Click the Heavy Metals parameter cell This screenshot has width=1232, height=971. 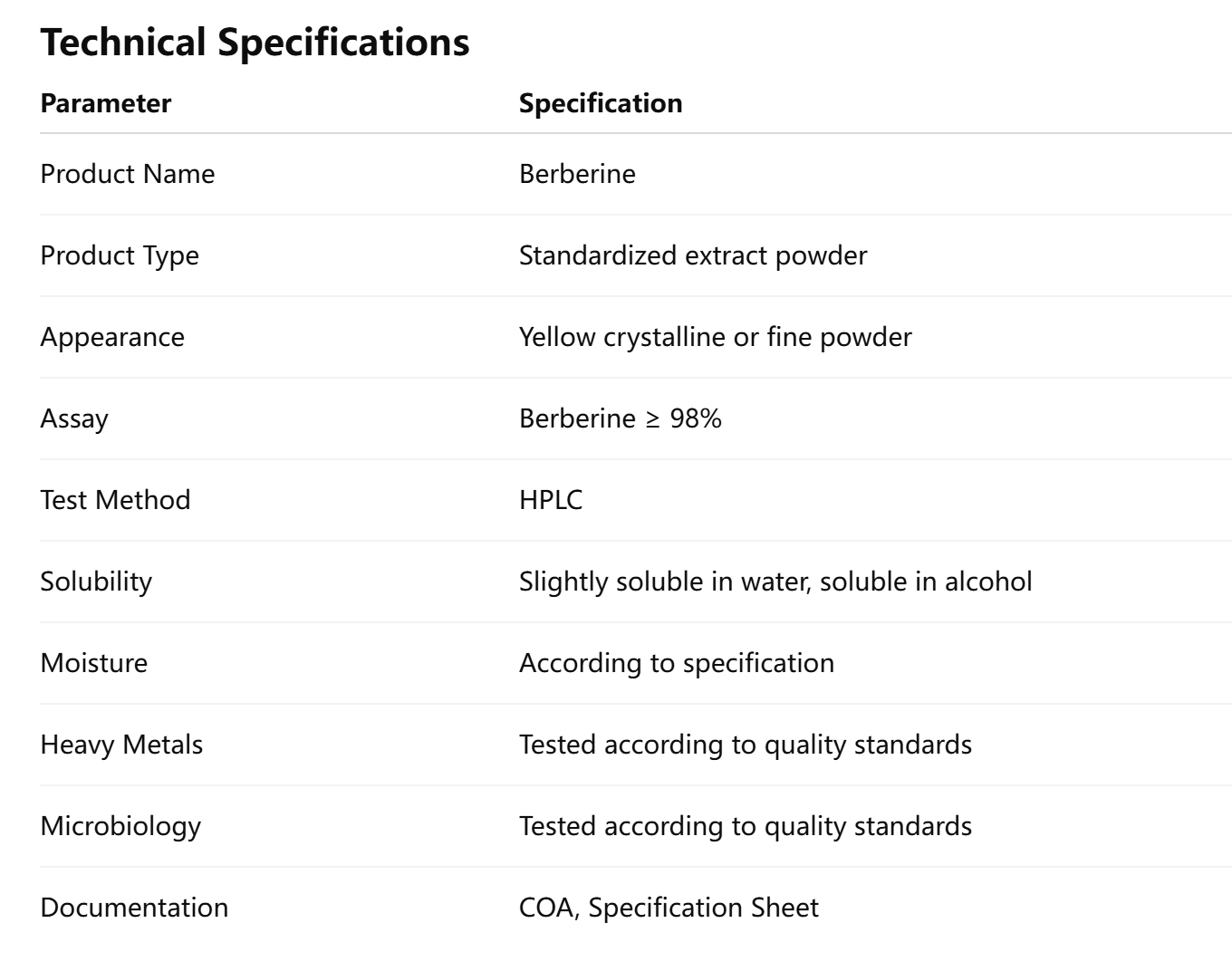click(x=121, y=745)
